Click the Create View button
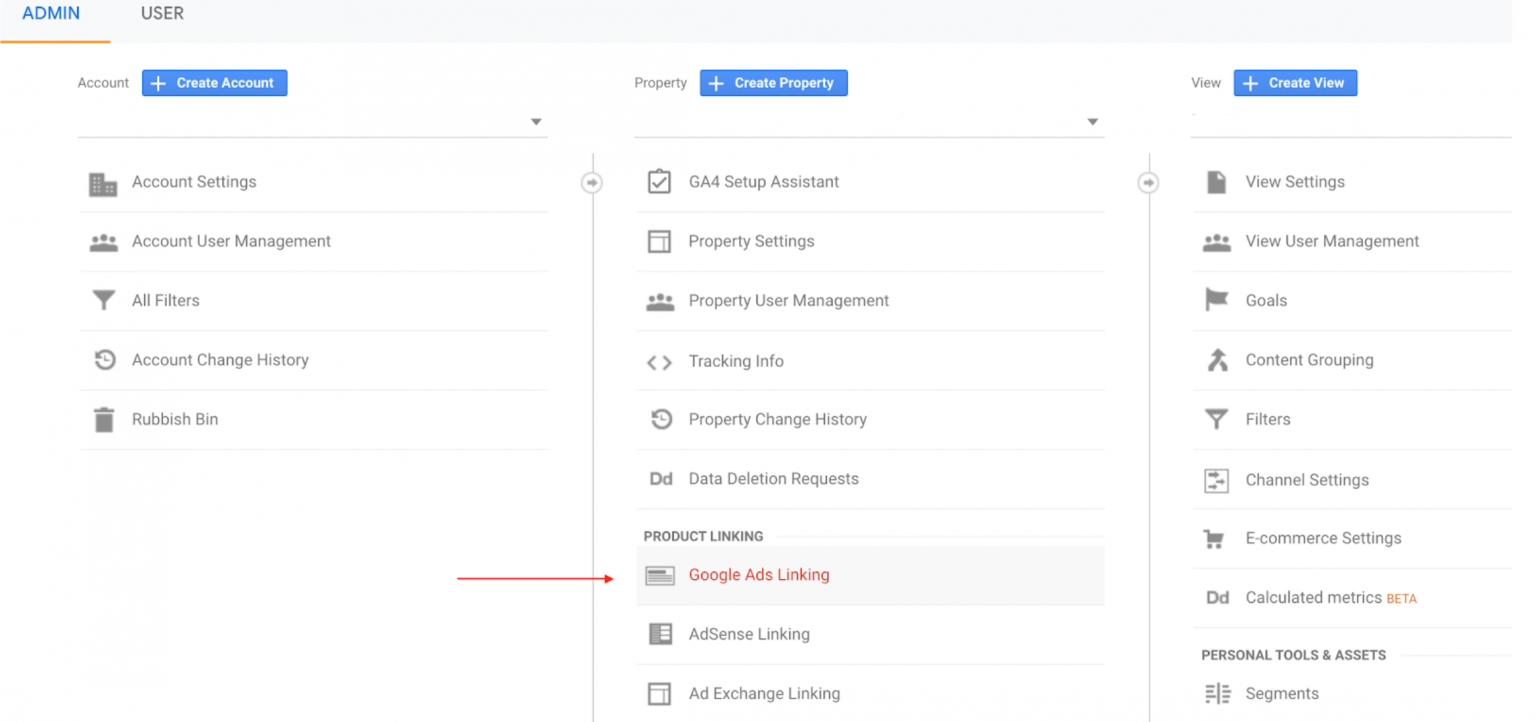Viewport: 1536px width, 722px height. pos(1295,83)
